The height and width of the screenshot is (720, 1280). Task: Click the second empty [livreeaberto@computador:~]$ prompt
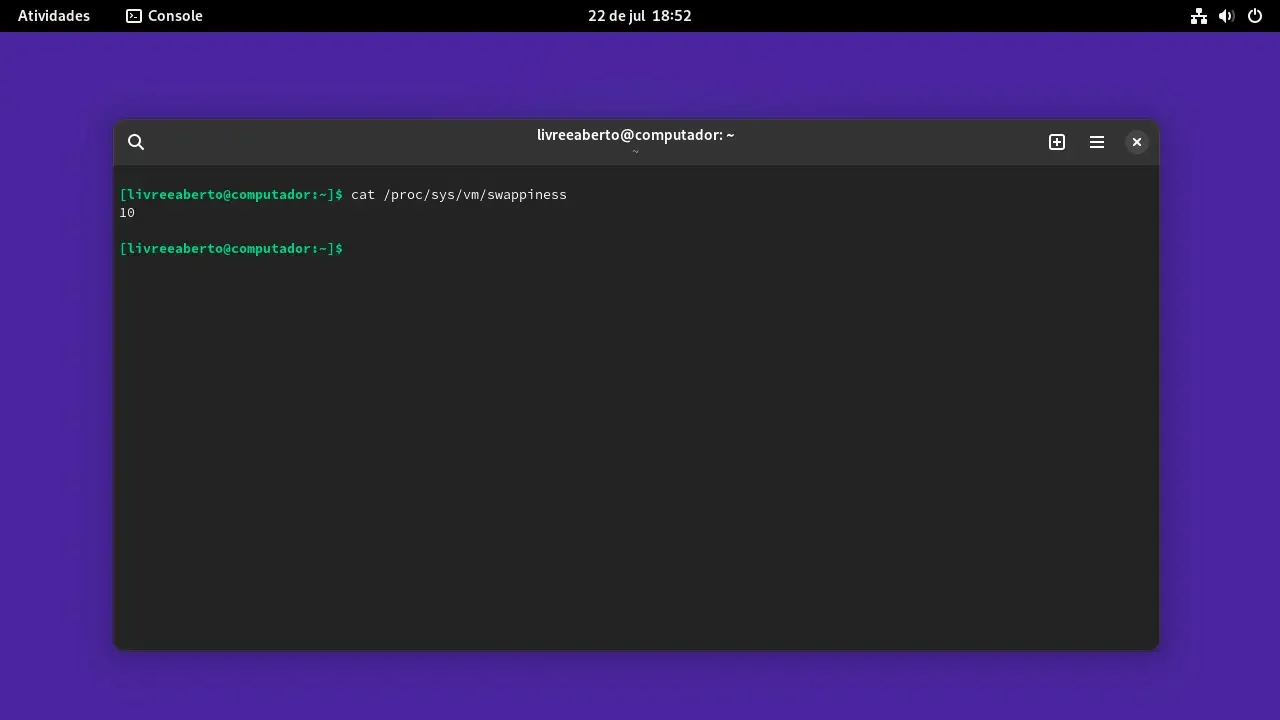231,249
